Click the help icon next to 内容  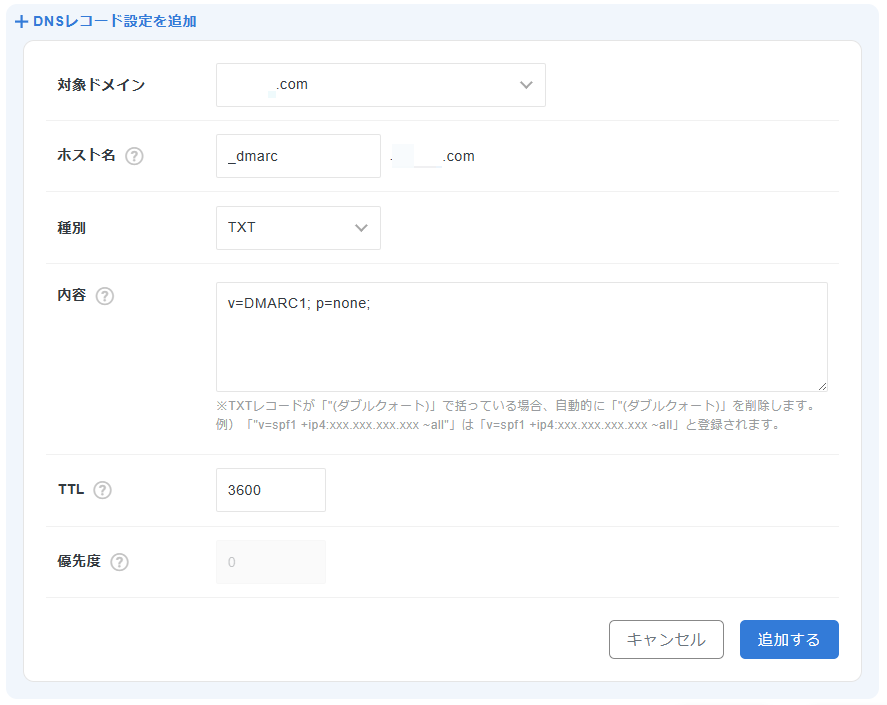point(105,296)
